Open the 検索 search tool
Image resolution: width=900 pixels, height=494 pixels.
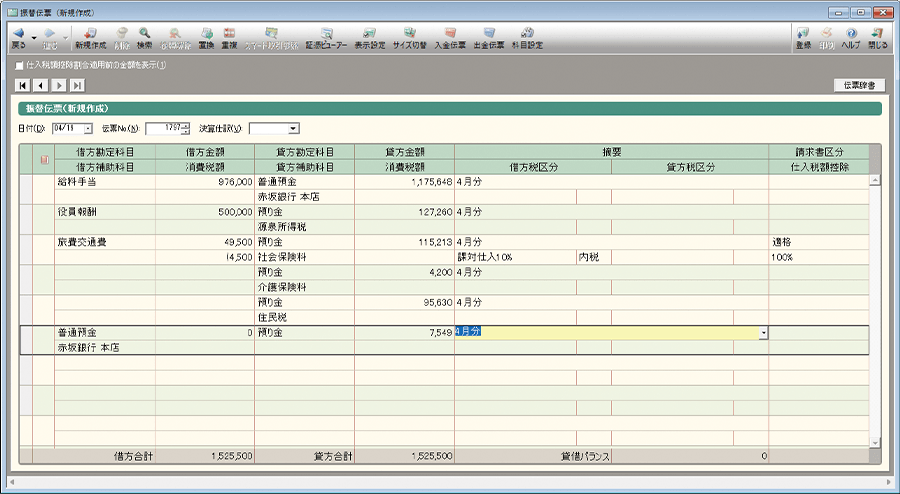[x=145, y=38]
